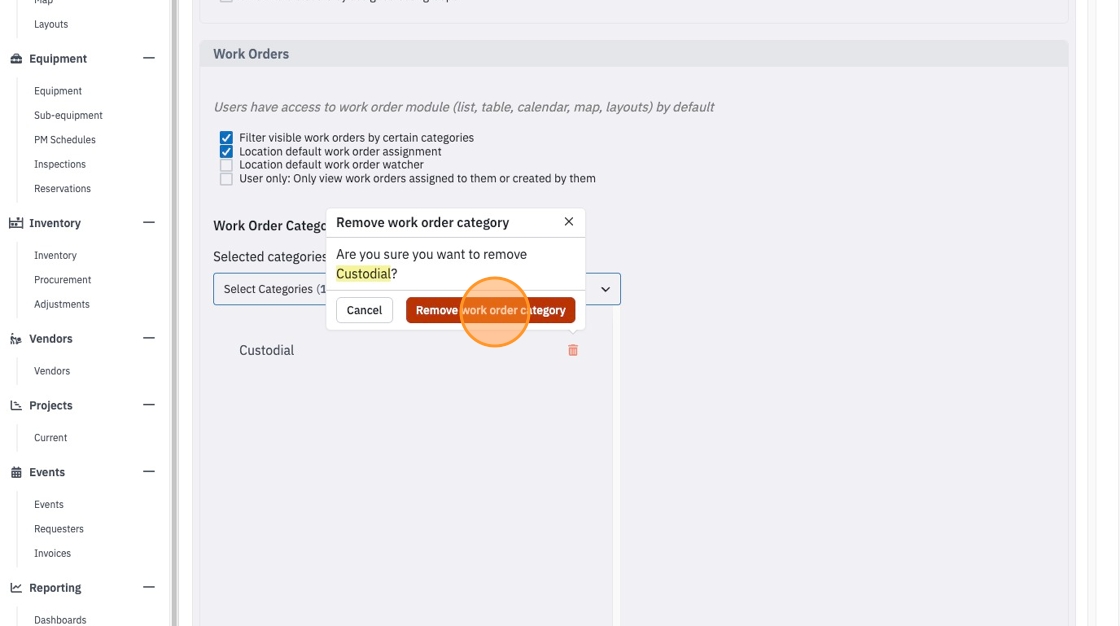Open Dashboards under Reporting

point(60,620)
